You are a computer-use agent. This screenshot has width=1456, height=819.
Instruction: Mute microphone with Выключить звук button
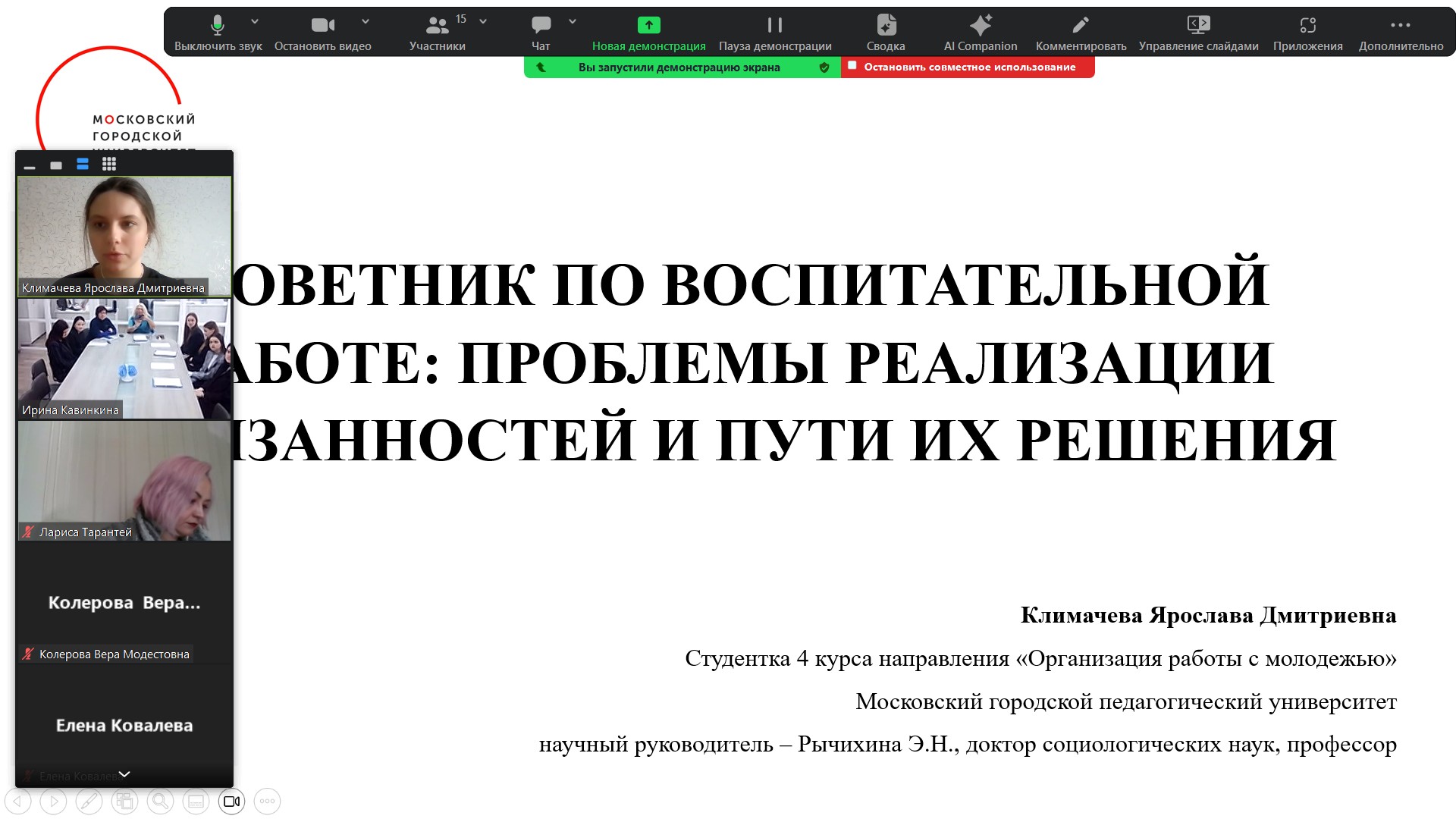[x=218, y=32]
